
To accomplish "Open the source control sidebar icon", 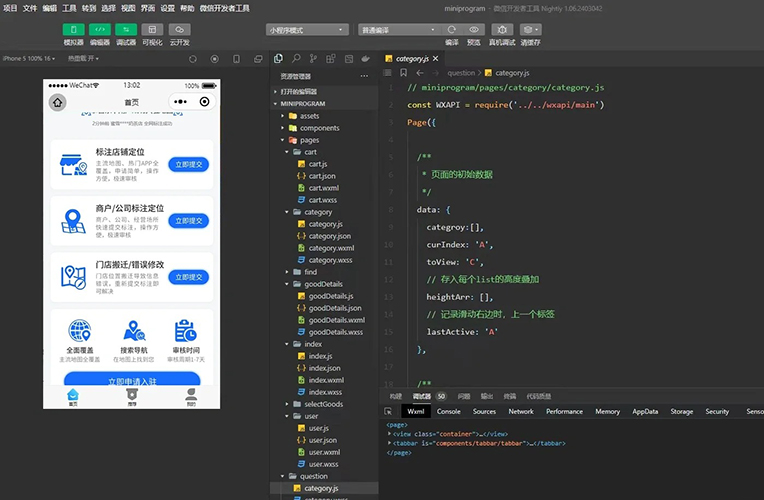I will tap(313, 58).
